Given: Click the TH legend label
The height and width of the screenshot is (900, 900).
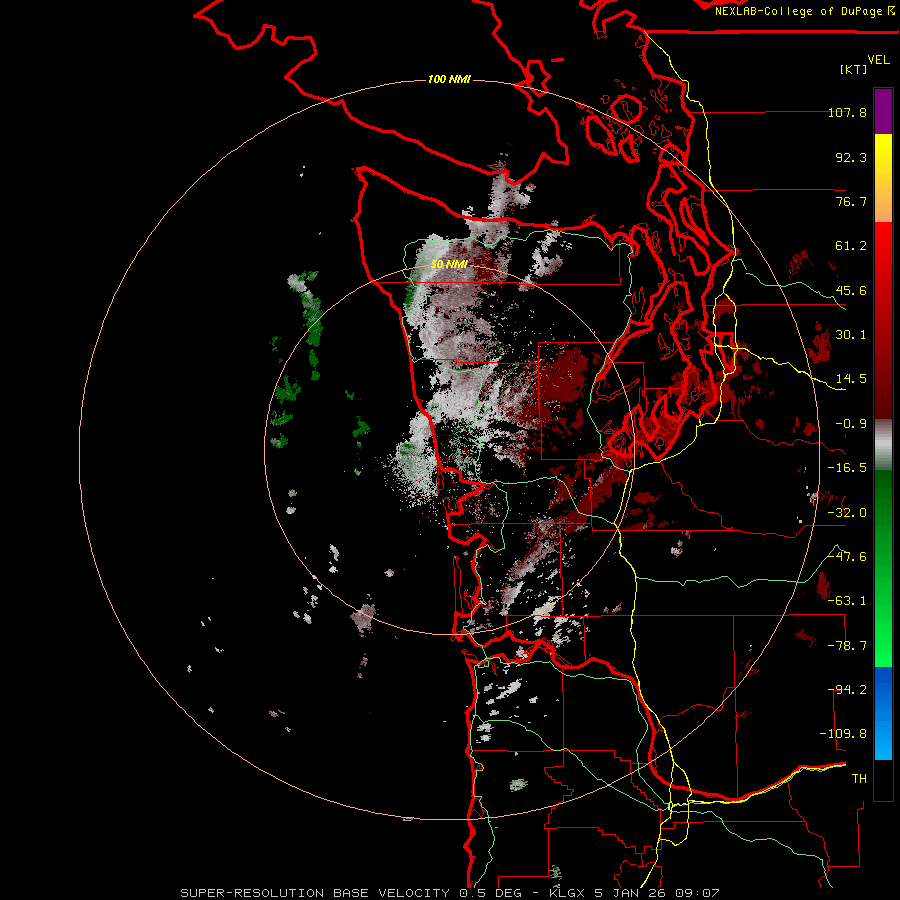Looking at the screenshot, I should (859, 779).
